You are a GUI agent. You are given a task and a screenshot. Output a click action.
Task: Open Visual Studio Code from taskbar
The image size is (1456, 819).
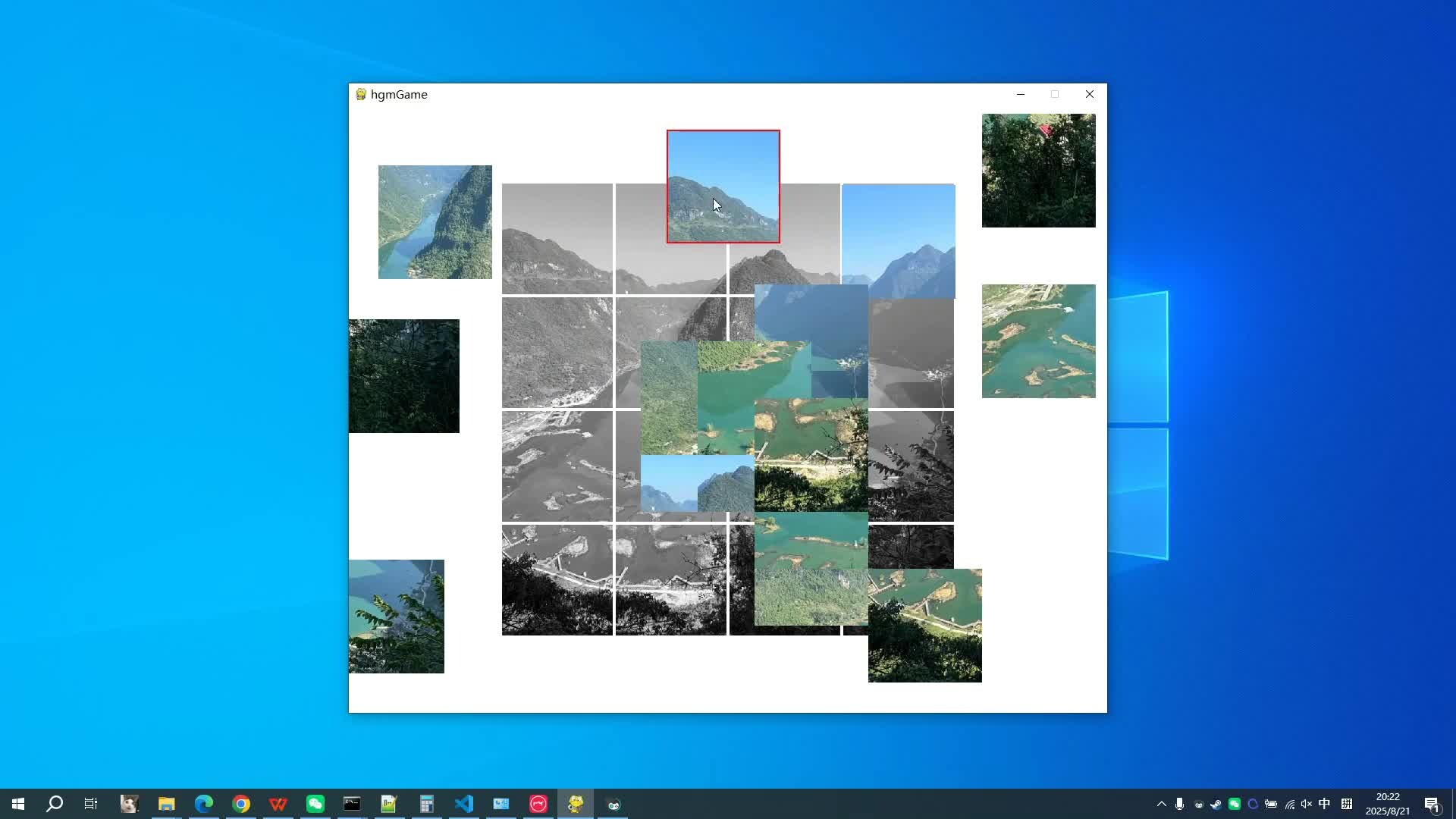click(464, 804)
